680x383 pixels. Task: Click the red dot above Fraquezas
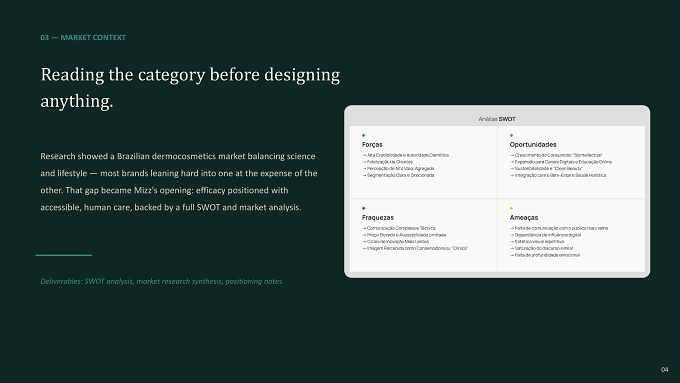point(363,208)
